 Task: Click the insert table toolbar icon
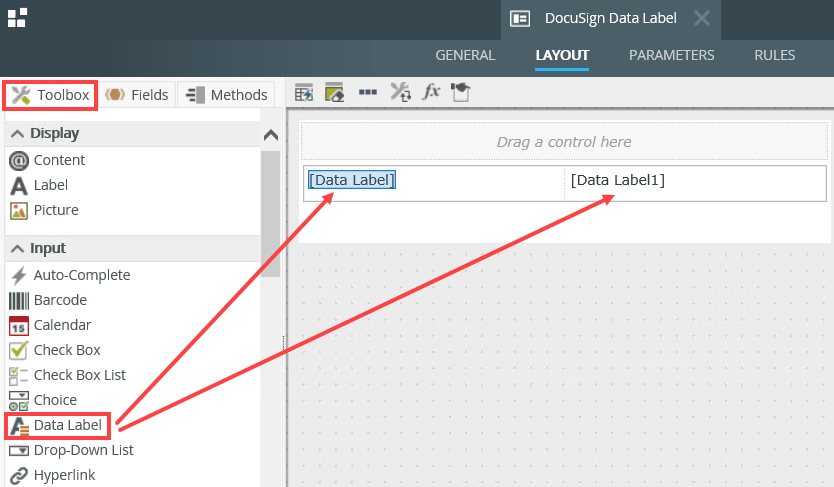pos(304,93)
